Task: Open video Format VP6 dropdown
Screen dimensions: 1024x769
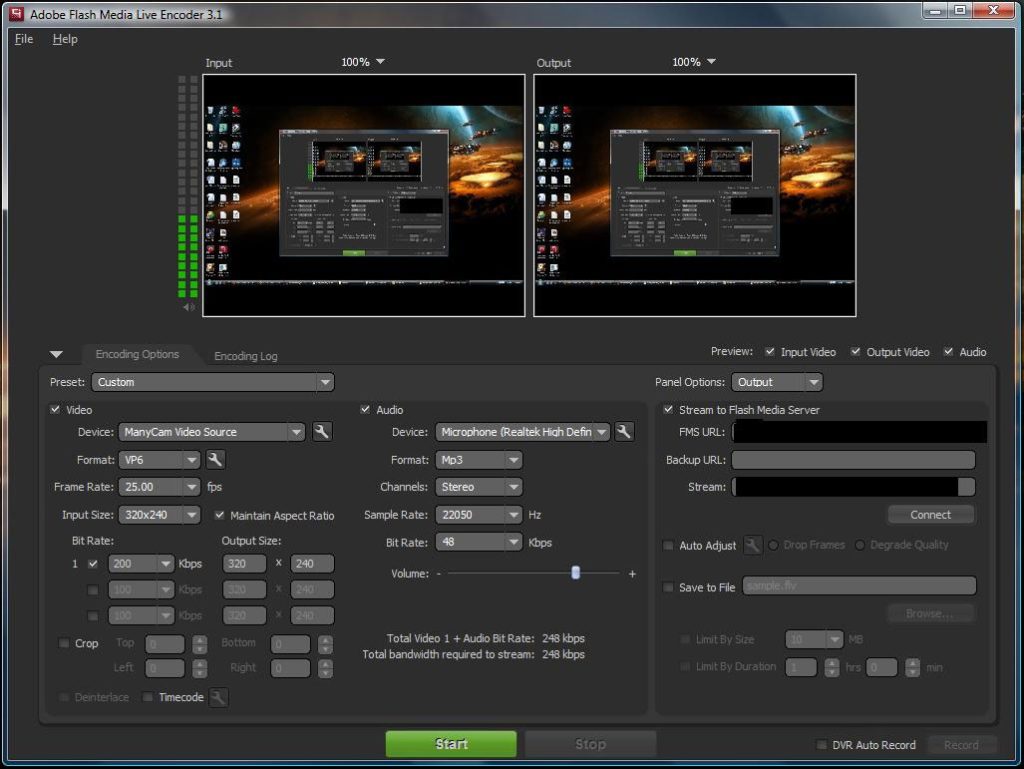Action: pos(159,460)
